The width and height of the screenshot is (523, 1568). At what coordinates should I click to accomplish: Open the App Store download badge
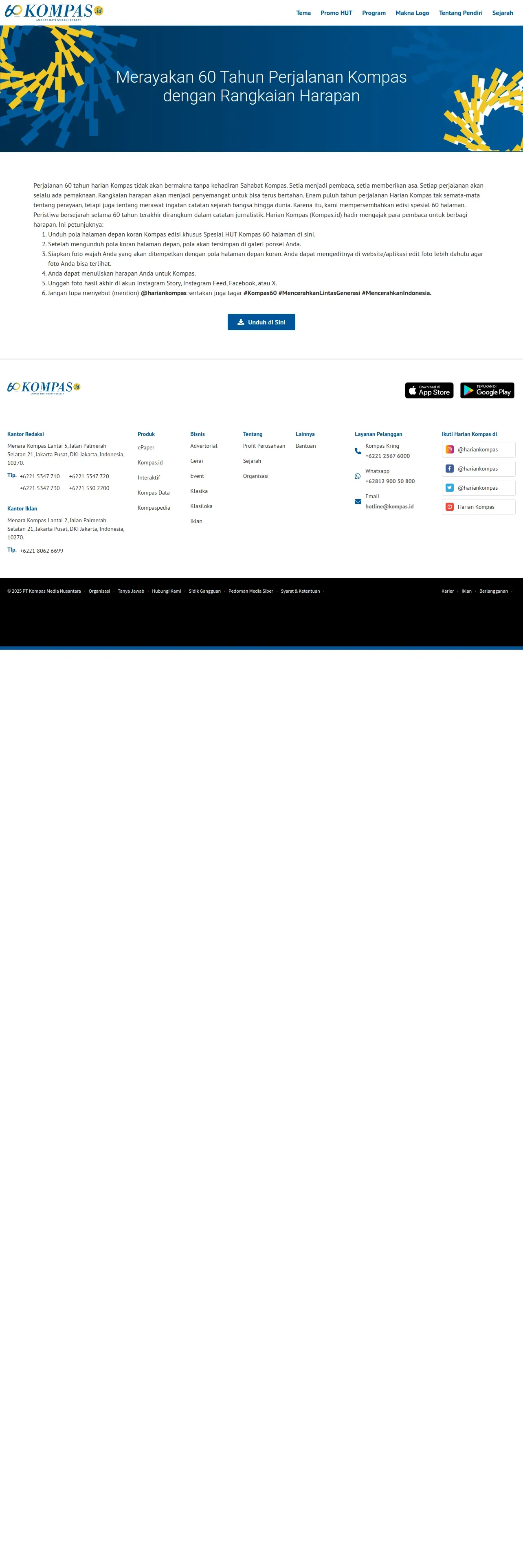click(x=429, y=390)
